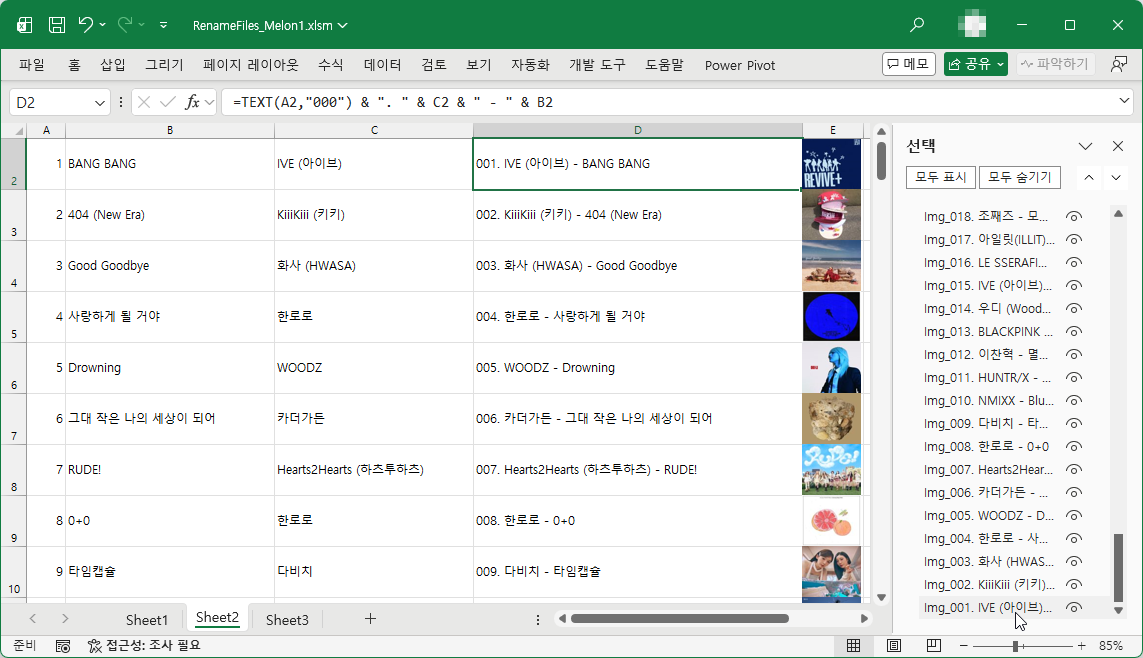Hide the Img_007 Hearts2Hearts object
The image size is (1143, 658).
coord(1074,469)
